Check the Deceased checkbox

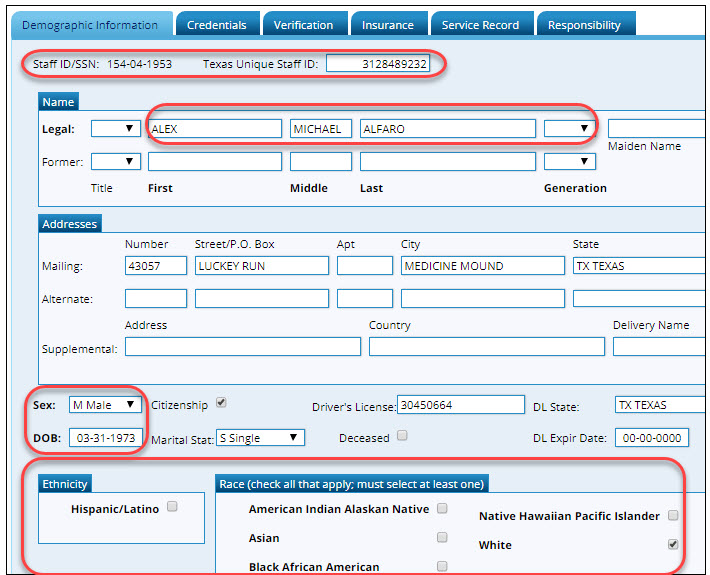click(402, 436)
